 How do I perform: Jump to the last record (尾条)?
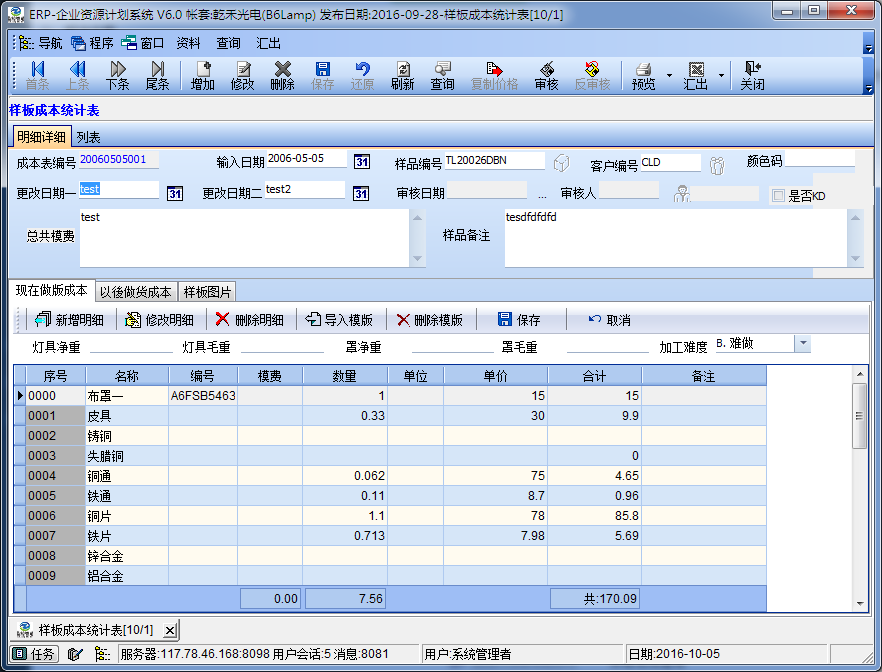point(158,75)
